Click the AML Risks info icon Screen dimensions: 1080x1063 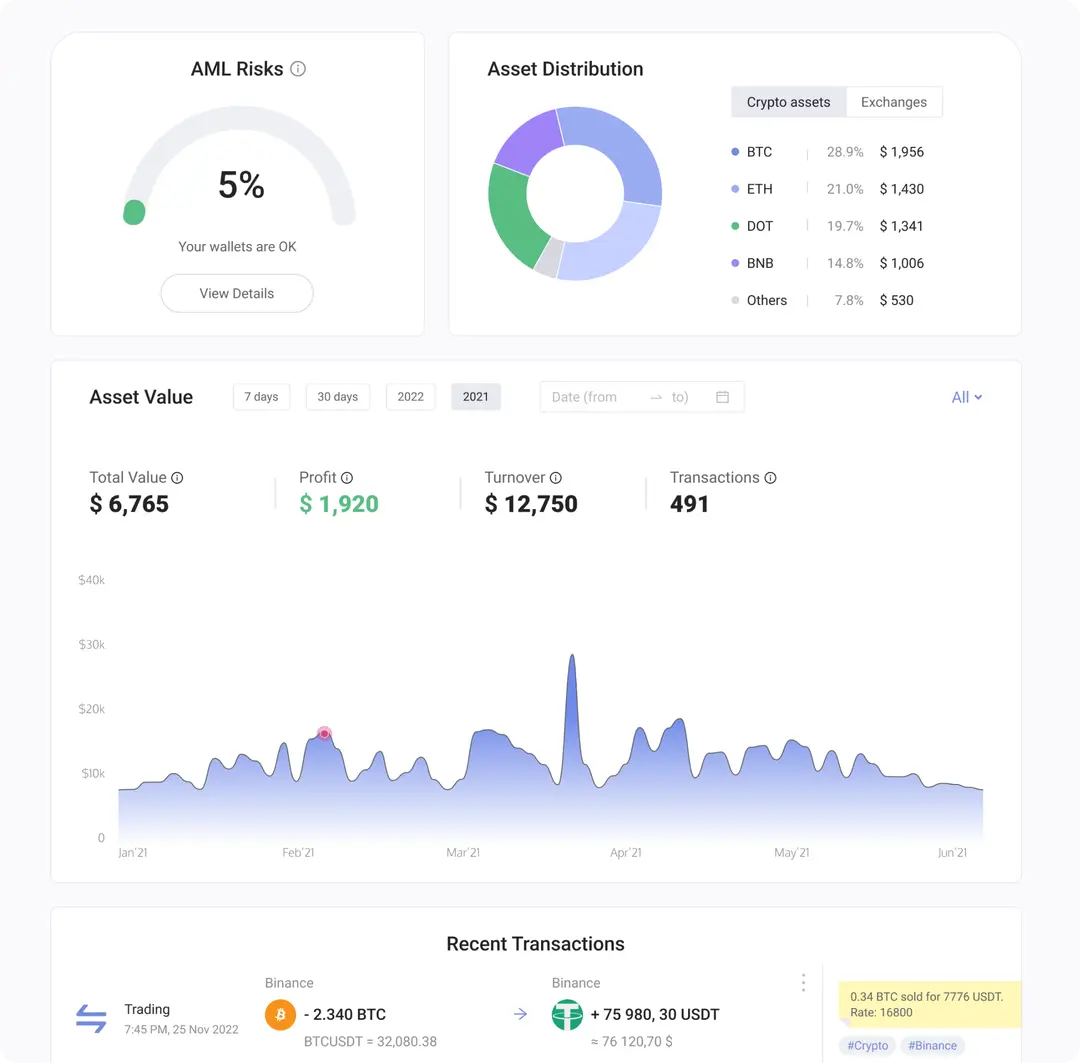(298, 69)
